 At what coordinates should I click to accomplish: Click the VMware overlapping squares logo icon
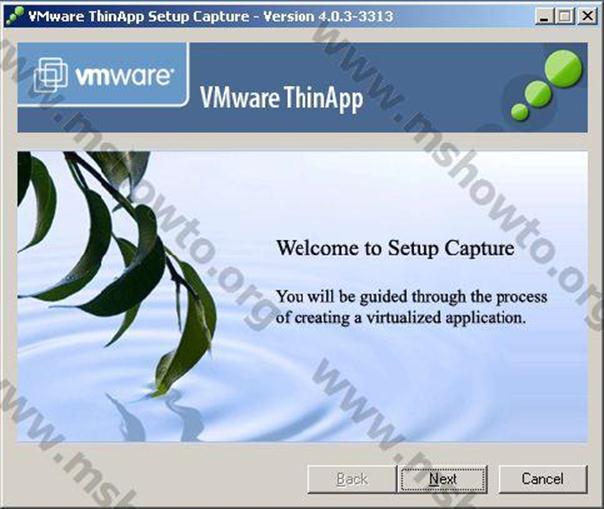[x=52, y=75]
